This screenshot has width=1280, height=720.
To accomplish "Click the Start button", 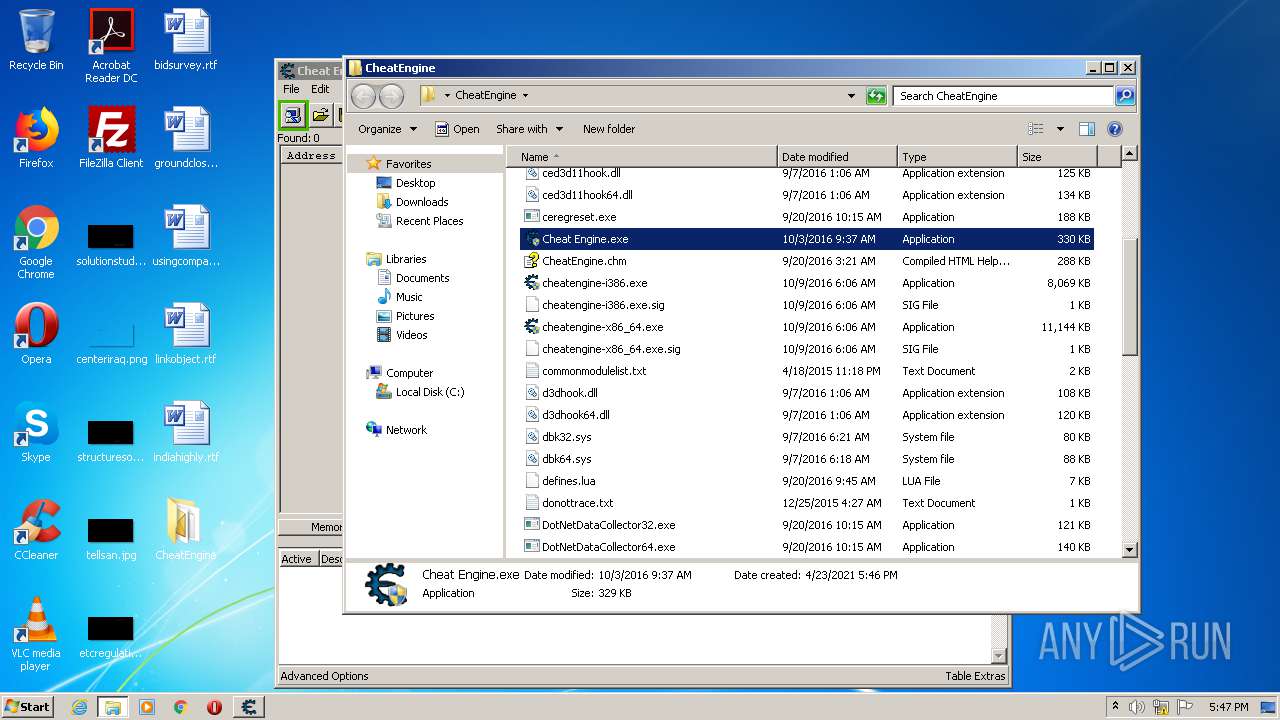I will coord(28,706).
